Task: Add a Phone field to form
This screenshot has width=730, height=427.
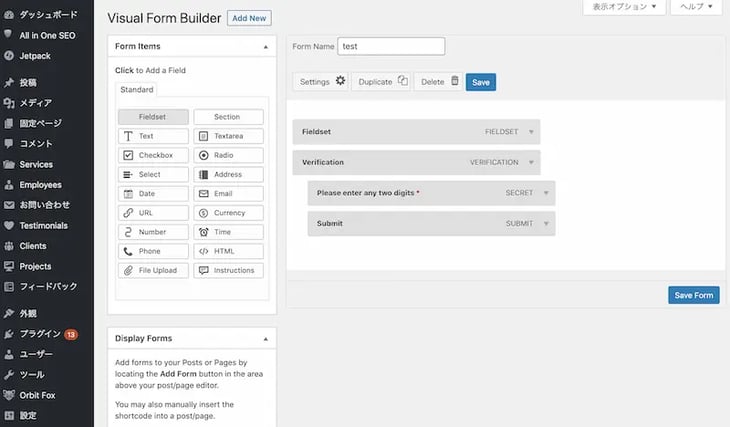Action: tap(153, 252)
